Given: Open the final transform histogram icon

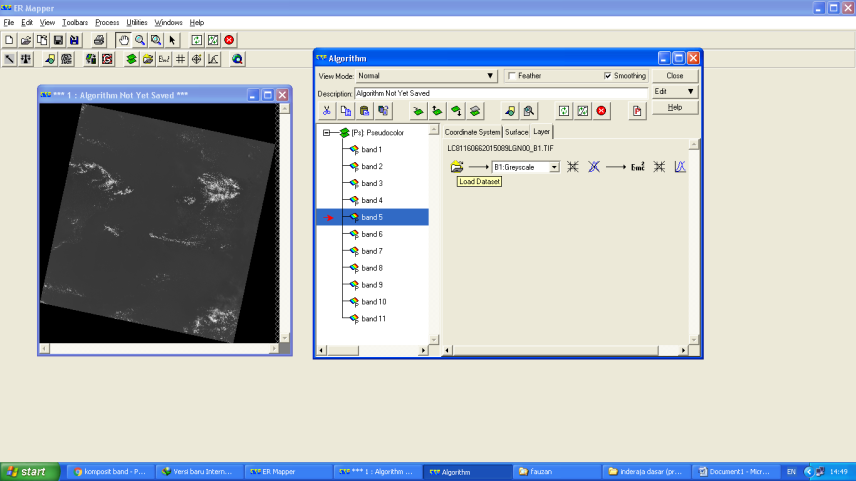Looking at the screenshot, I should pos(680,167).
